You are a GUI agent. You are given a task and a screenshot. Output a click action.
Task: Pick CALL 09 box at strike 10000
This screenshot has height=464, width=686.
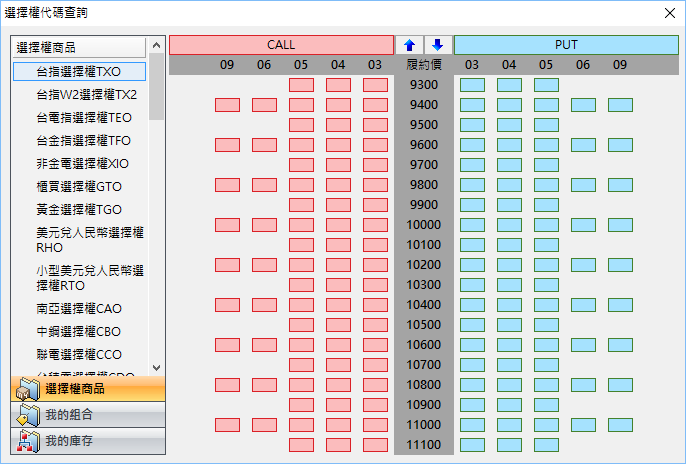click(x=228, y=225)
